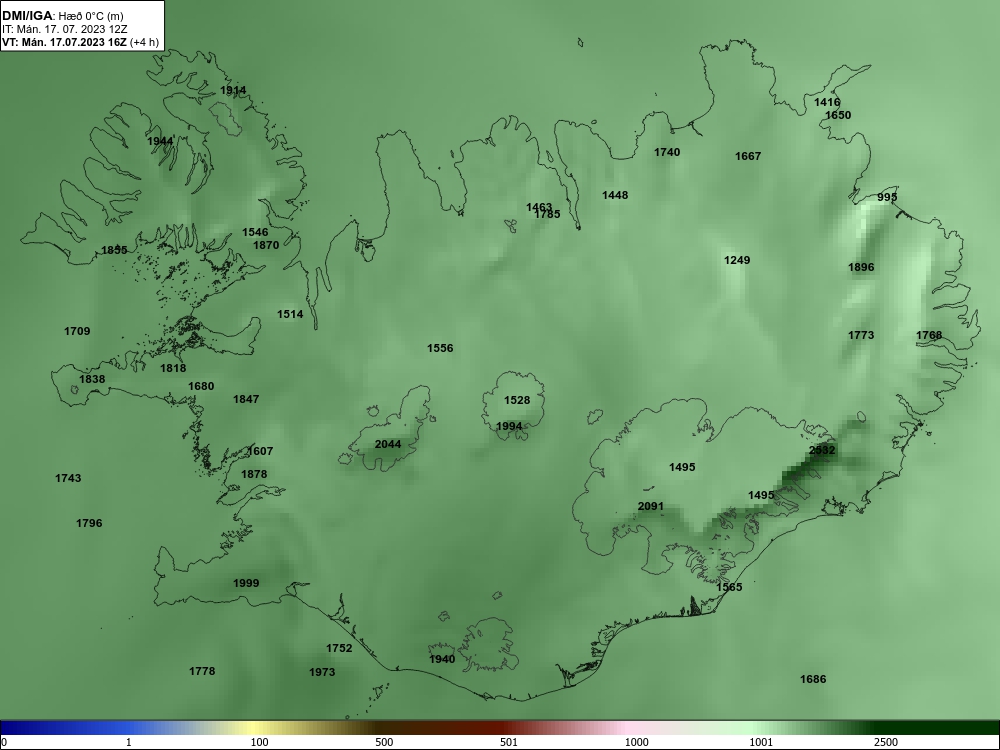The image size is (1000, 750).
Task: Select the 1994 value
Action: (x=509, y=426)
